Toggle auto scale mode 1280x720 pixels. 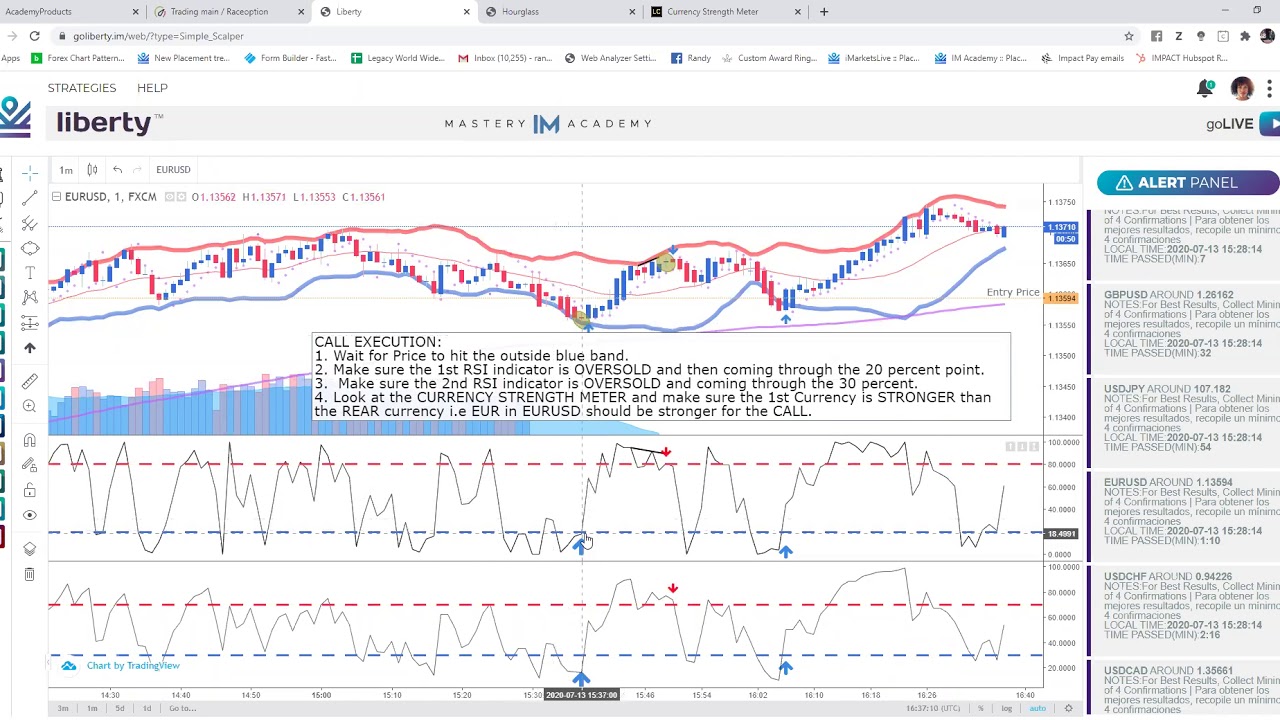pyautogui.click(x=1038, y=708)
